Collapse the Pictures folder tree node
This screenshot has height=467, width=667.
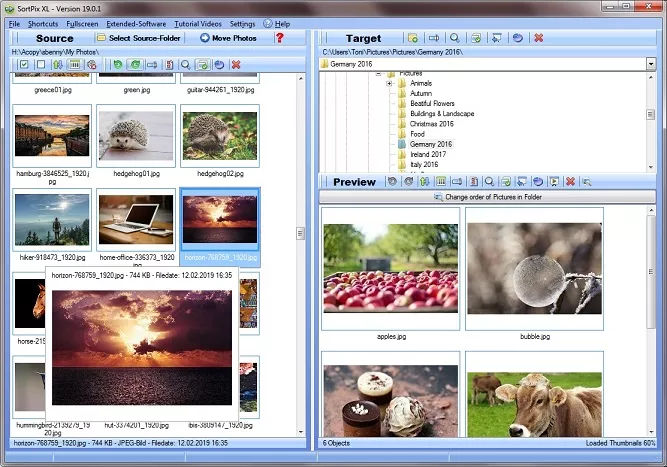click(379, 74)
